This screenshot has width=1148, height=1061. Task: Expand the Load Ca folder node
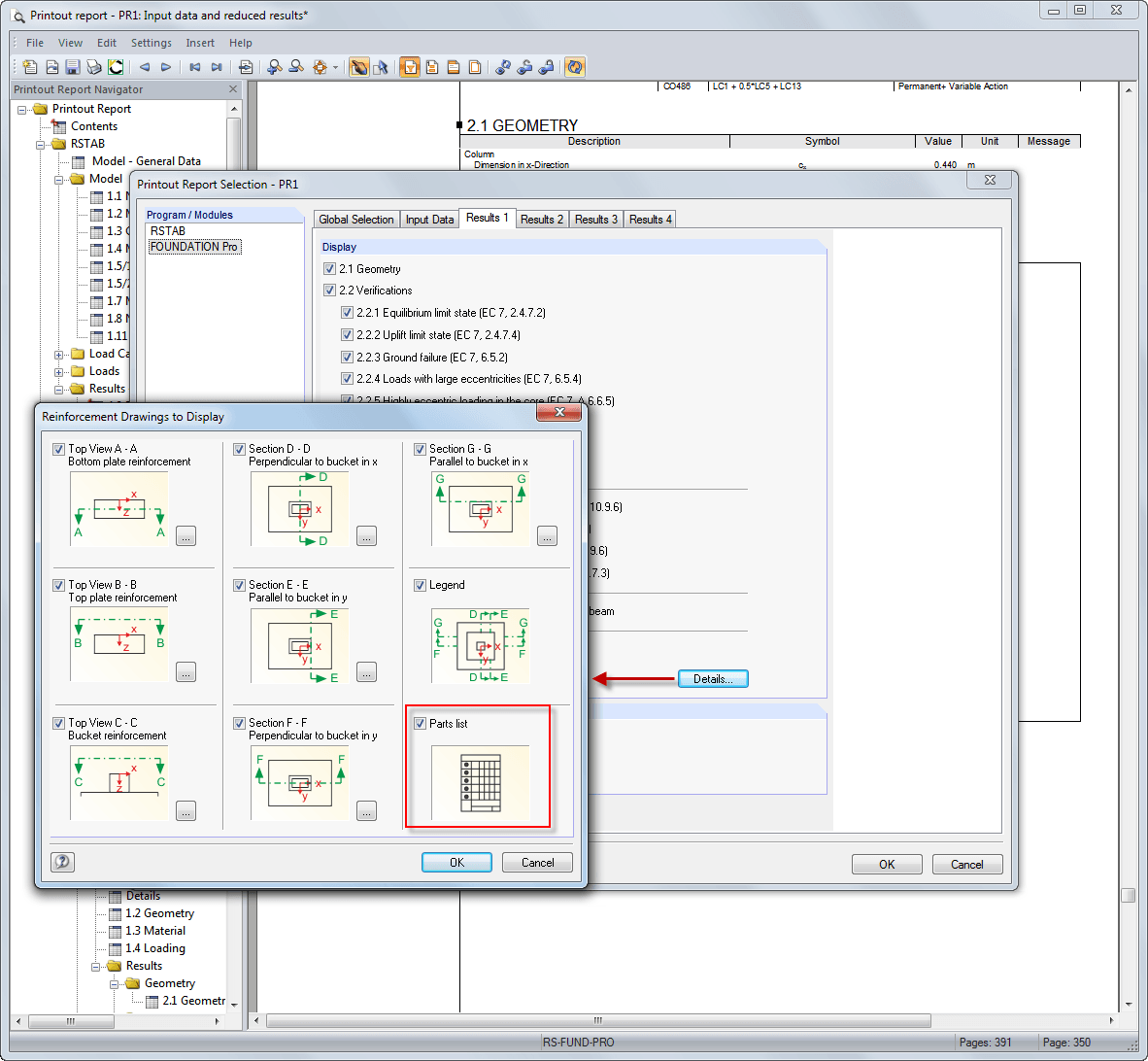[x=58, y=355]
